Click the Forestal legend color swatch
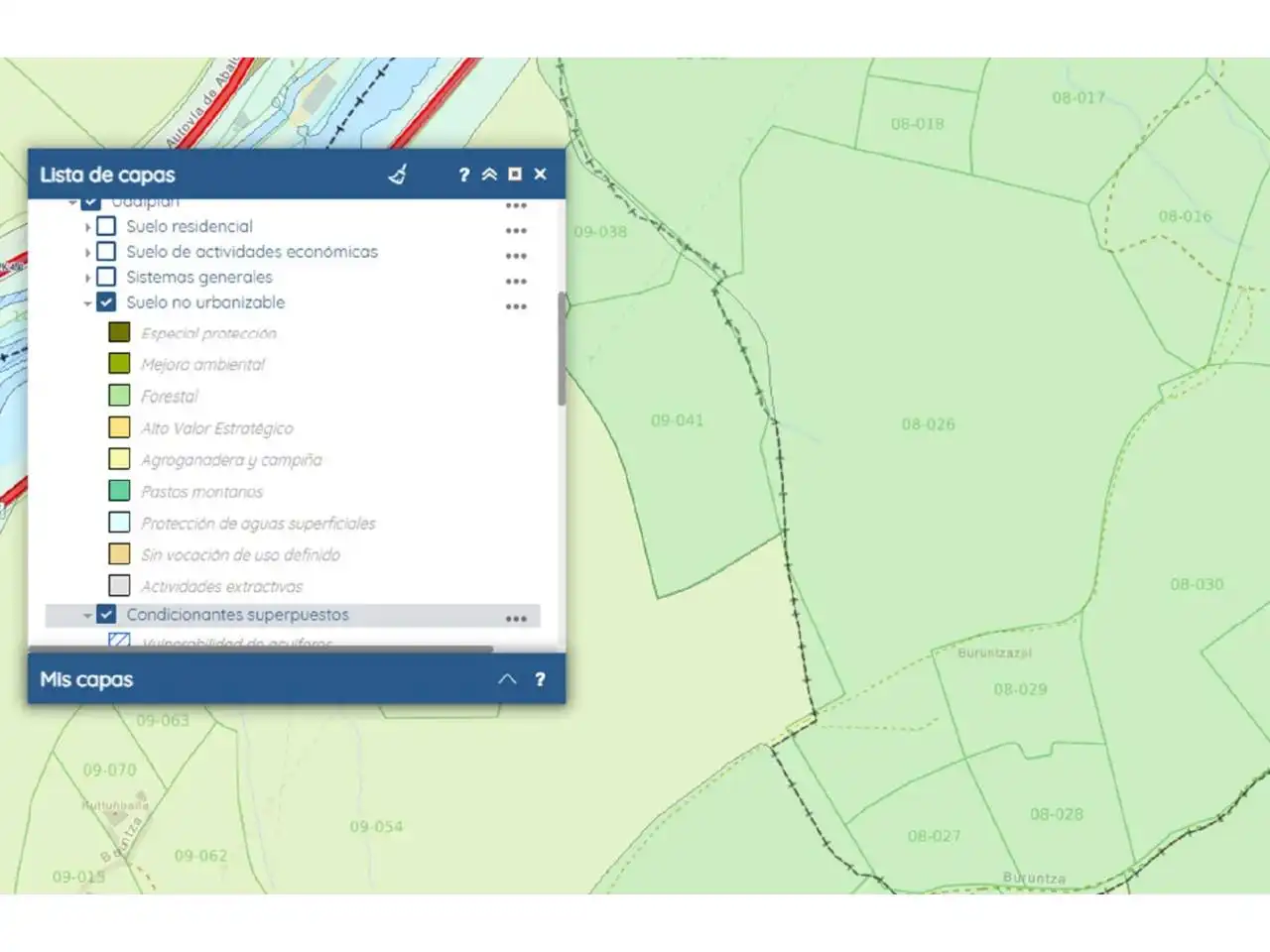The image size is (1270, 952). pos(119,396)
